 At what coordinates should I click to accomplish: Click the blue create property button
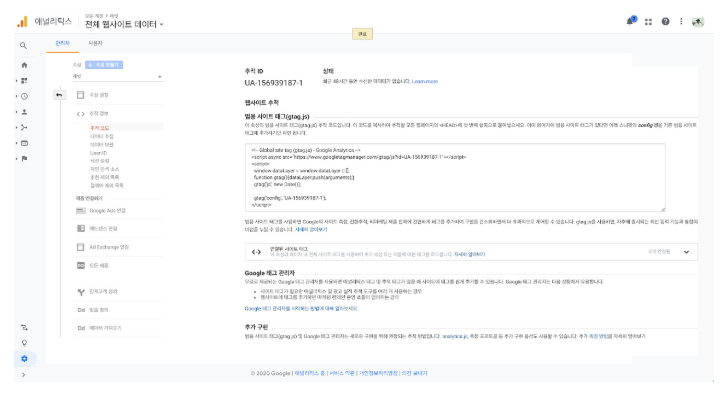104,65
